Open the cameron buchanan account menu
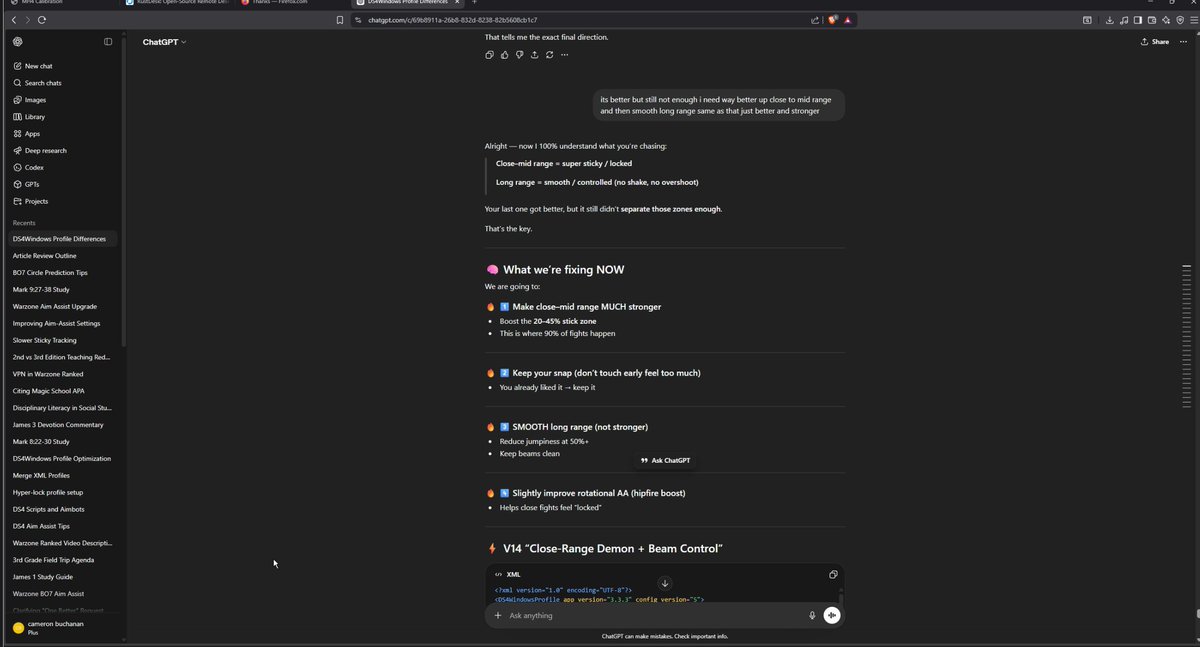This screenshot has width=1200, height=647. [61, 628]
